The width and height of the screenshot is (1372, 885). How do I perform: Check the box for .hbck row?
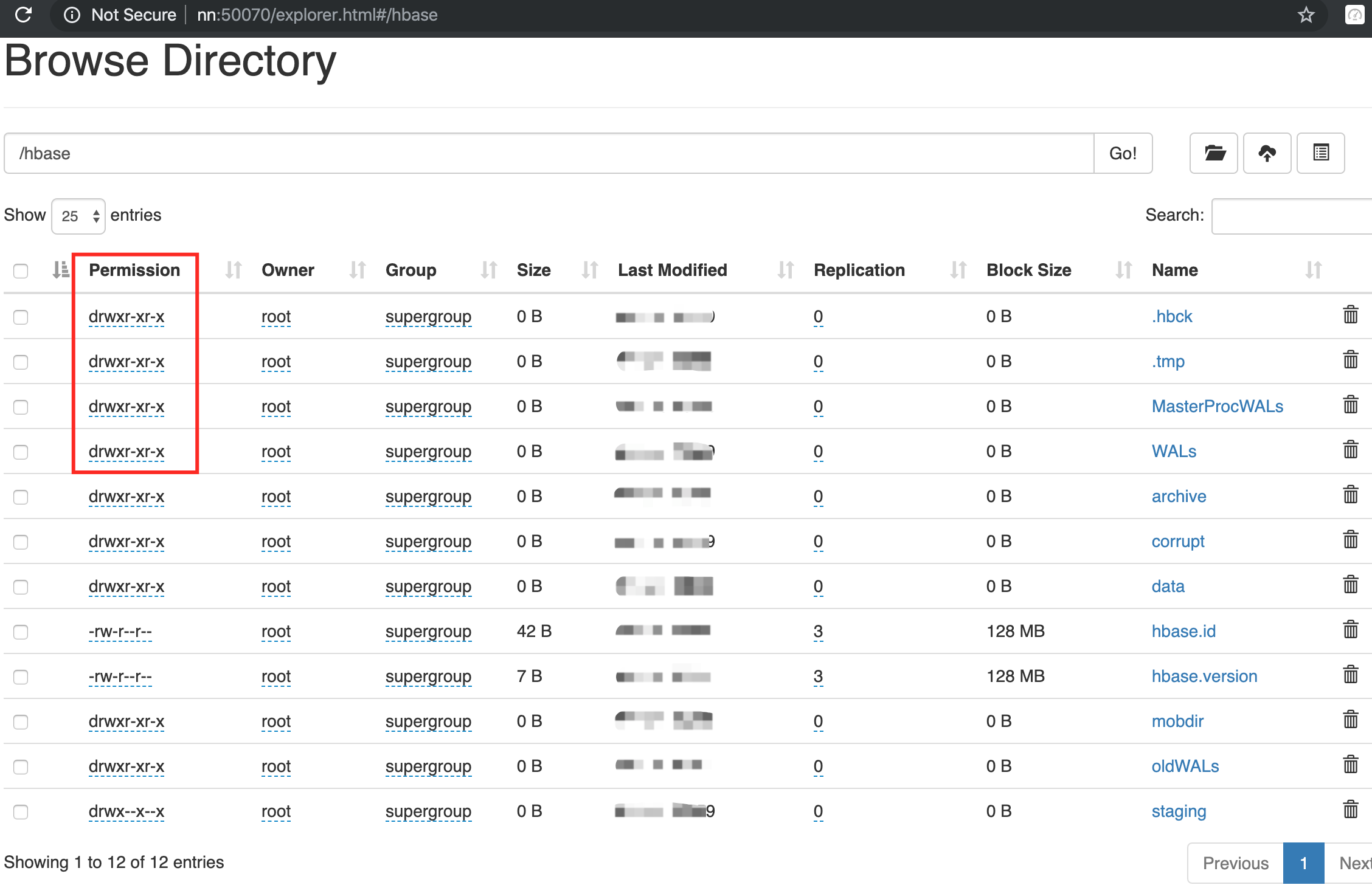click(x=21, y=317)
